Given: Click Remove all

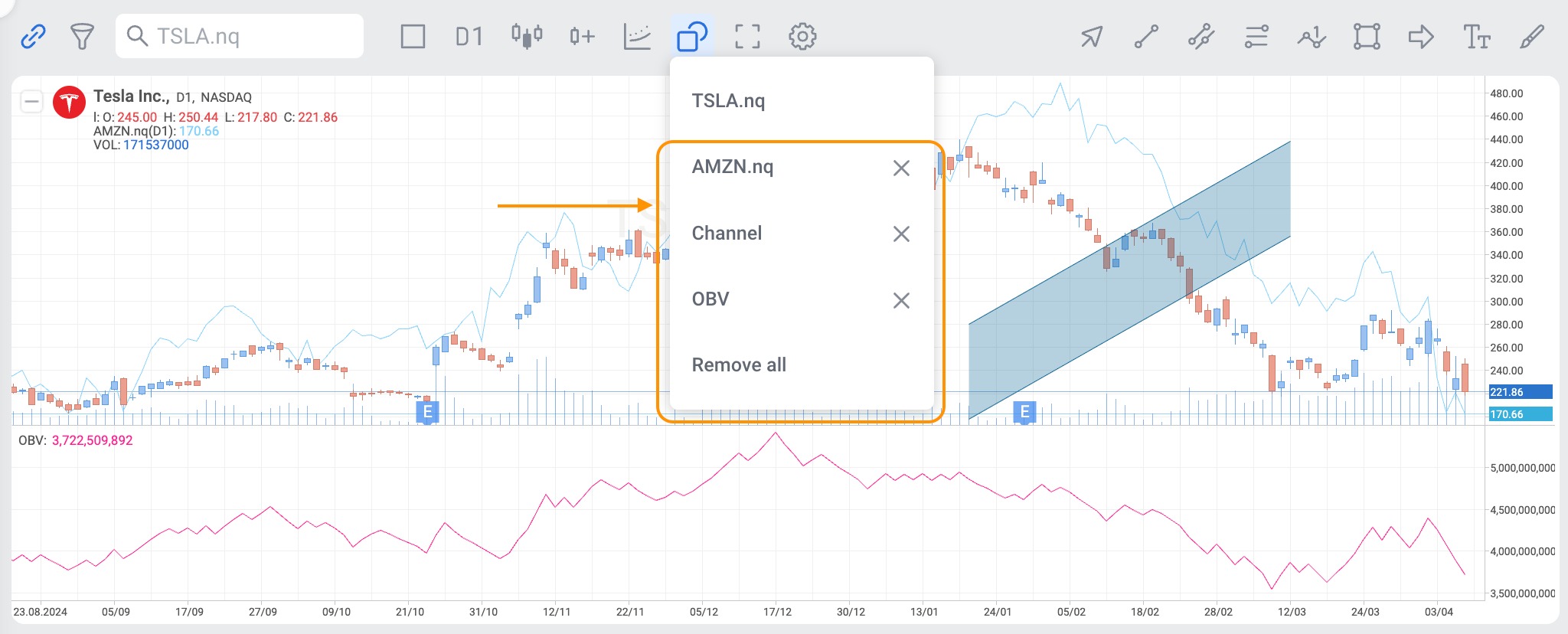Looking at the screenshot, I should click(739, 365).
